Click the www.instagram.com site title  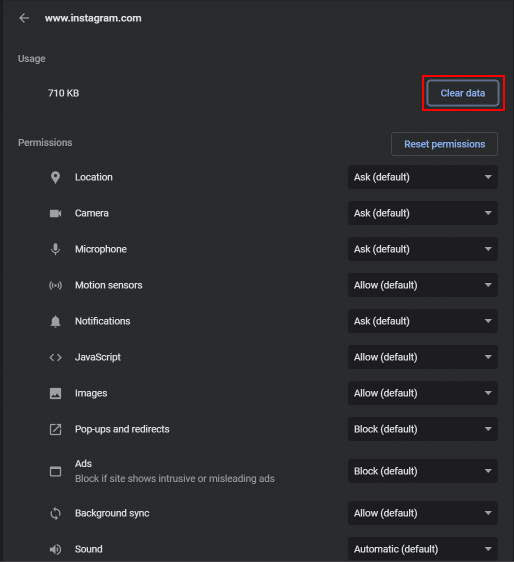point(93,18)
